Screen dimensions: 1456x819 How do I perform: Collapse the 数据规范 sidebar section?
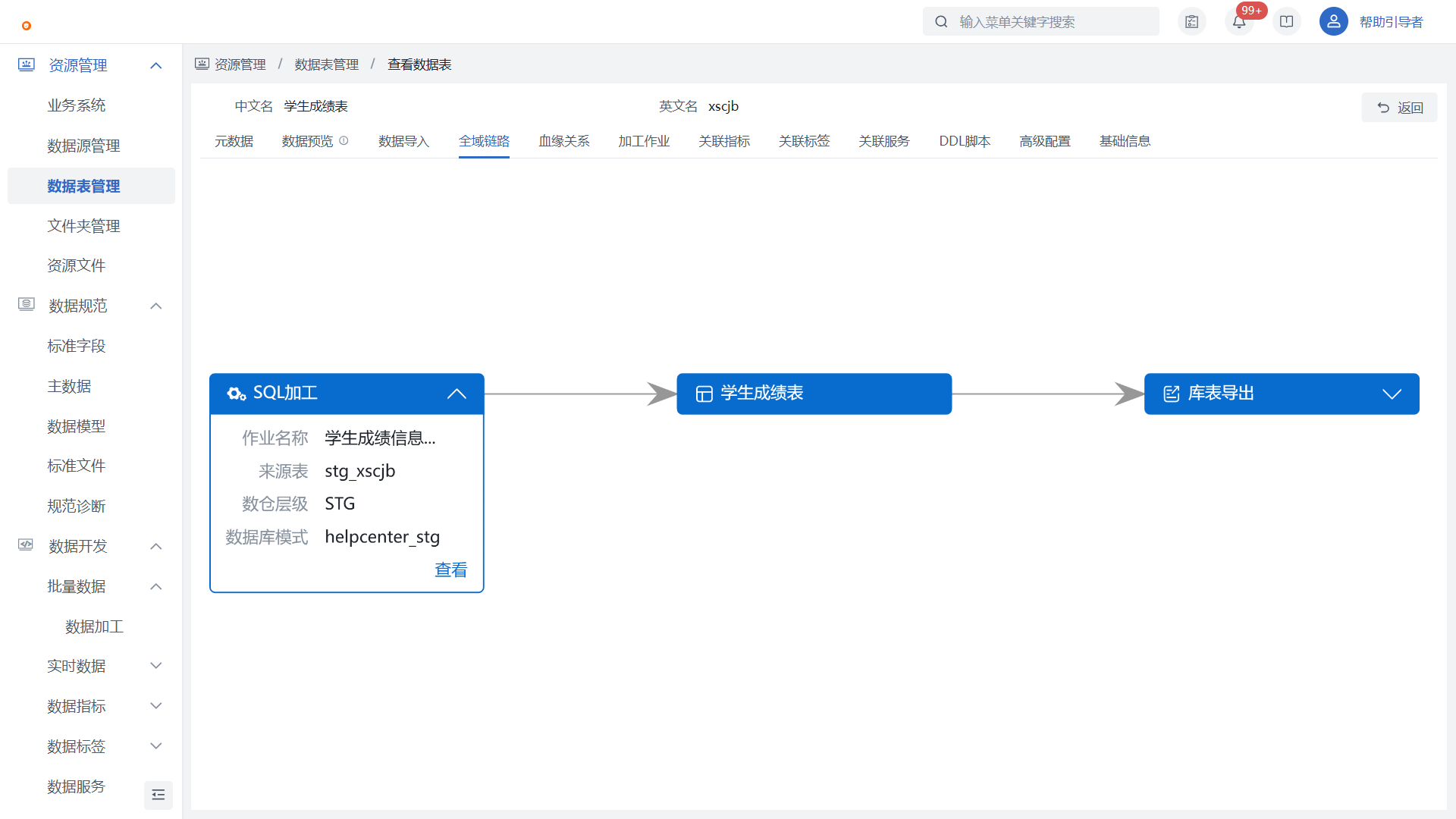[x=156, y=306]
